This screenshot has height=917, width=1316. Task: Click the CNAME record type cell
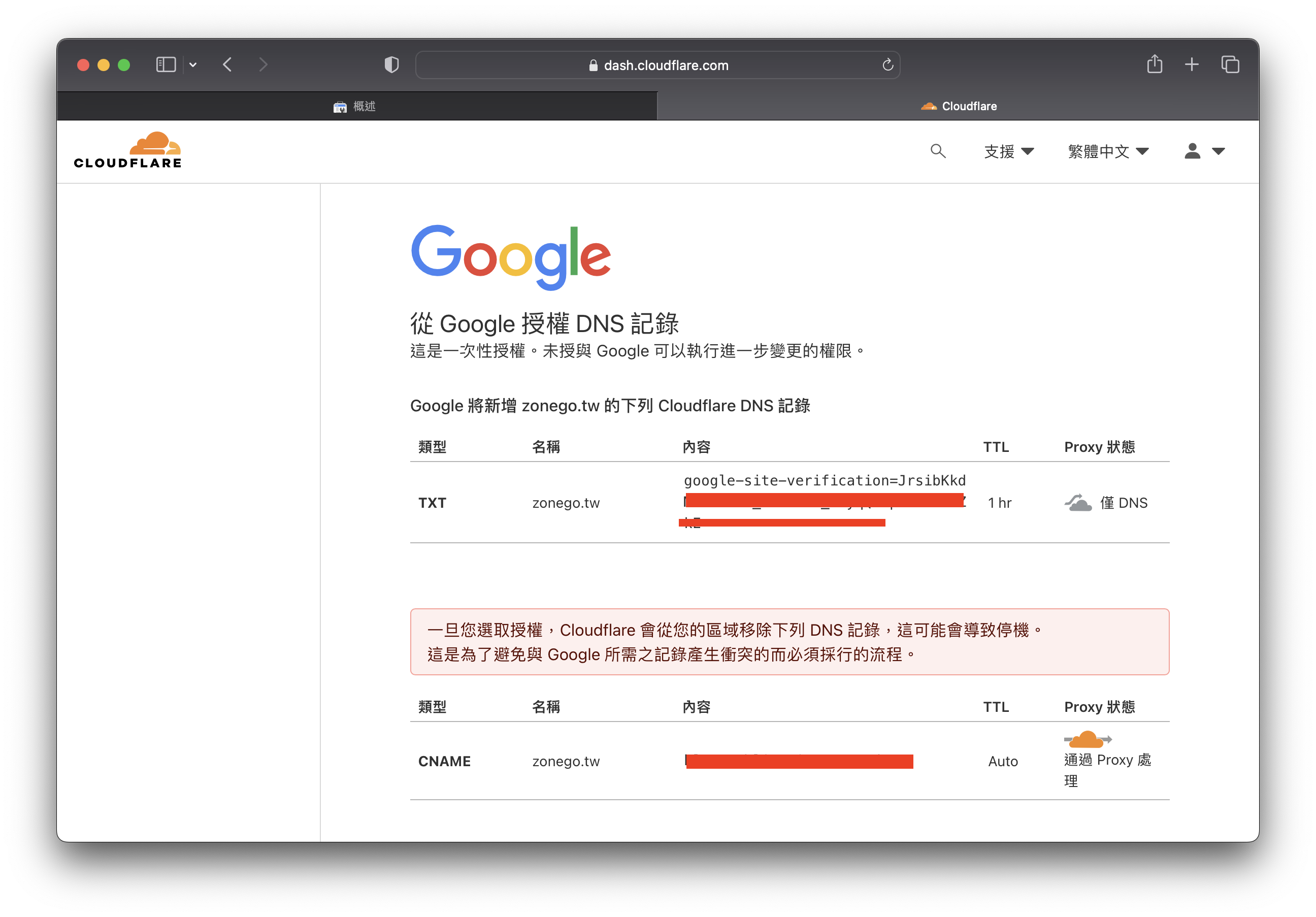[x=444, y=761]
